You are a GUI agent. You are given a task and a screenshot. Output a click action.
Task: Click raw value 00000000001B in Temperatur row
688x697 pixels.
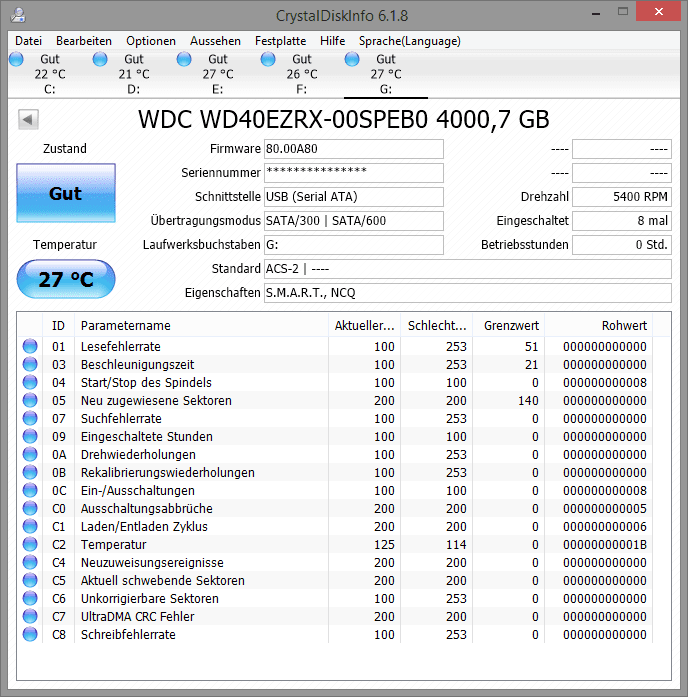(x=605, y=545)
